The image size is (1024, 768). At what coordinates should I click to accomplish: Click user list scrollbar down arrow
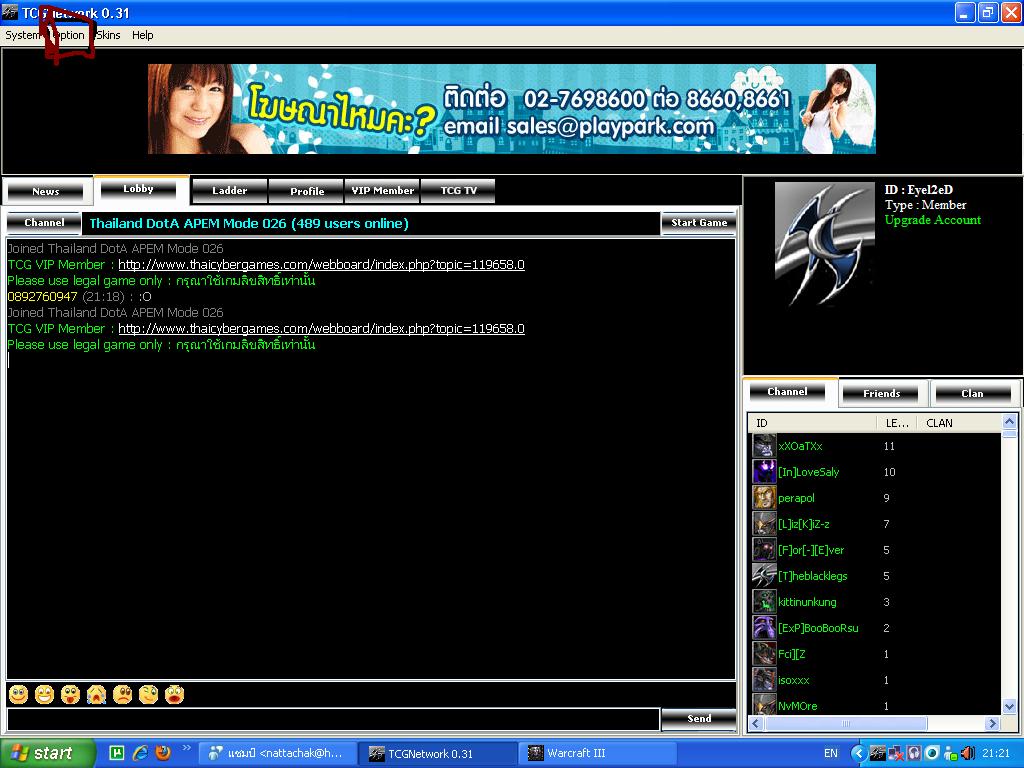[1009, 706]
